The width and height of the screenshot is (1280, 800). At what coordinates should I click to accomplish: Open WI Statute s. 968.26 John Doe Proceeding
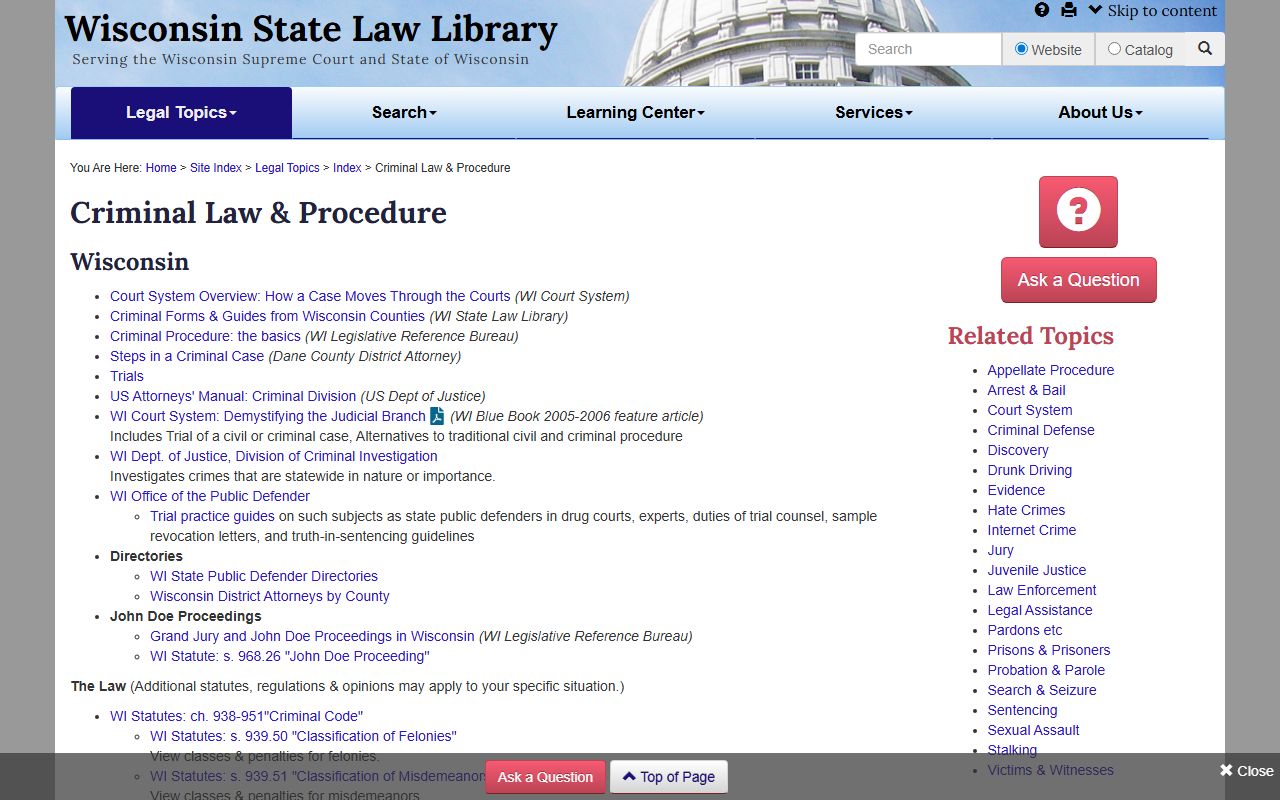pyautogui.click(x=290, y=656)
